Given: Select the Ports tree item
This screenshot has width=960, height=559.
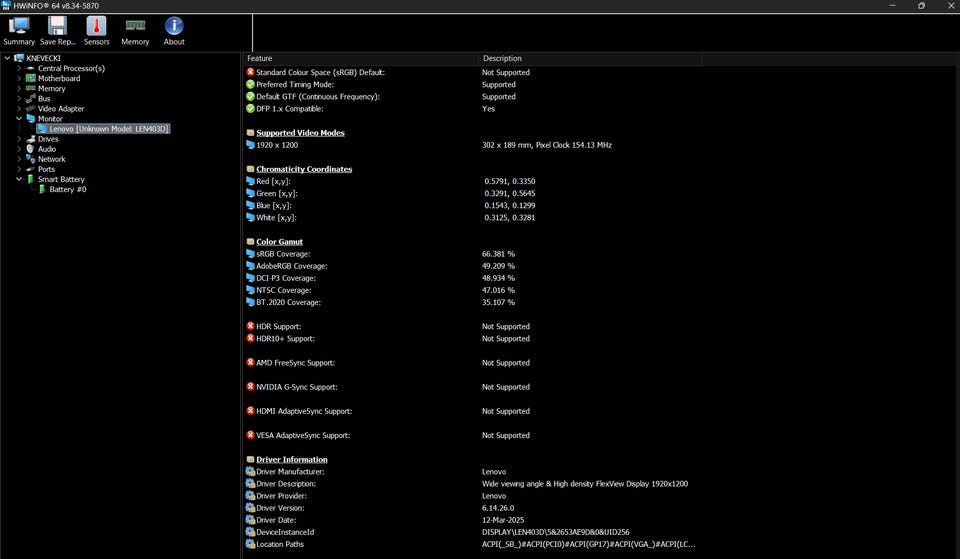Looking at the screenshot, I should click(x=46, y=169).
